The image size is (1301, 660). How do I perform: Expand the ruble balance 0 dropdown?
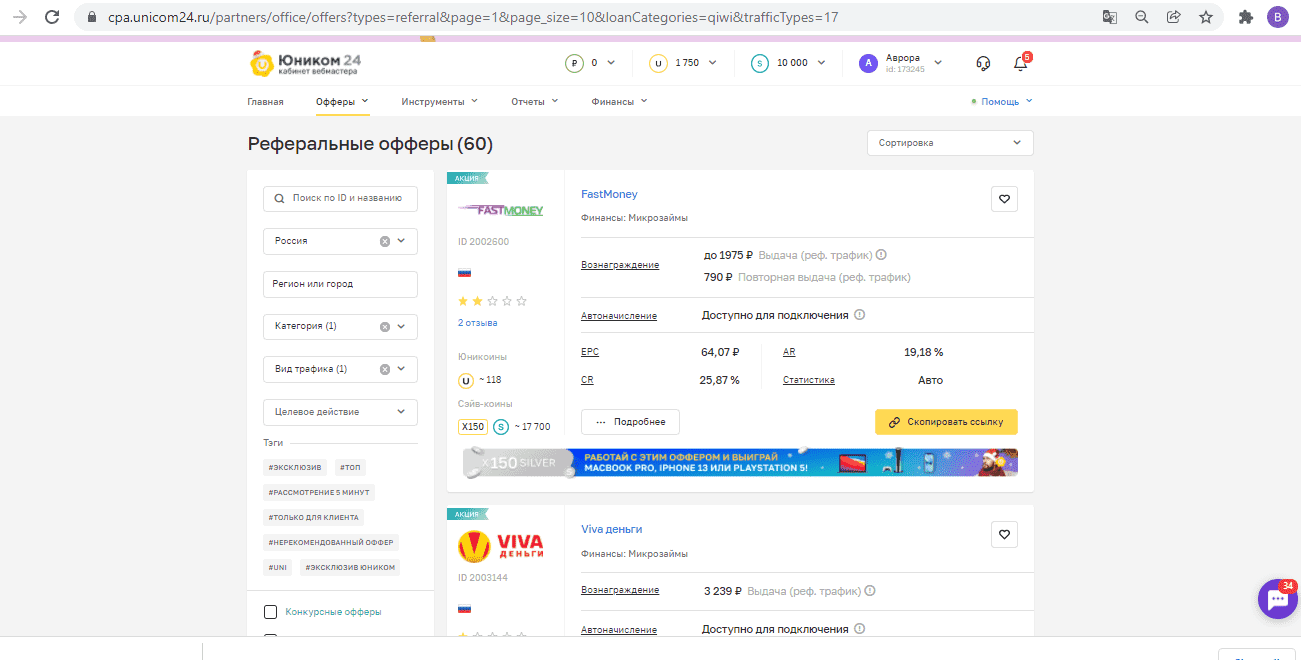pos(611,63)
